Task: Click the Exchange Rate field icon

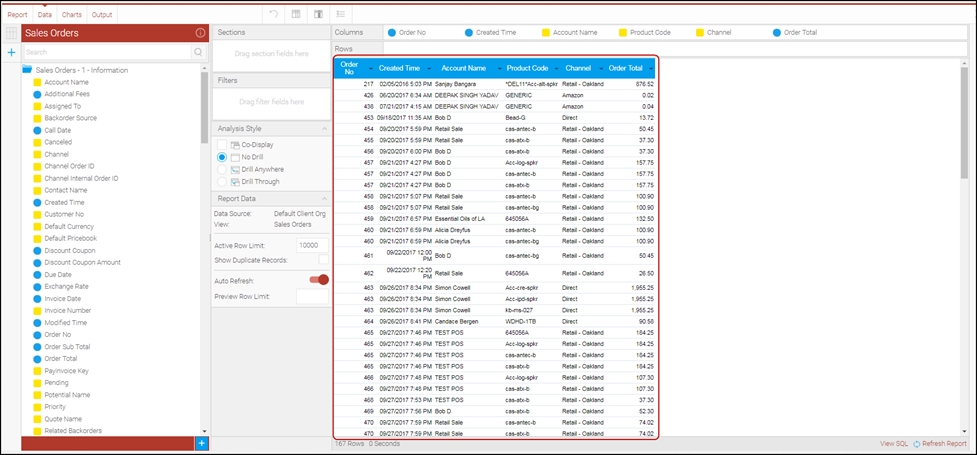Action: [x=37, y=287]
